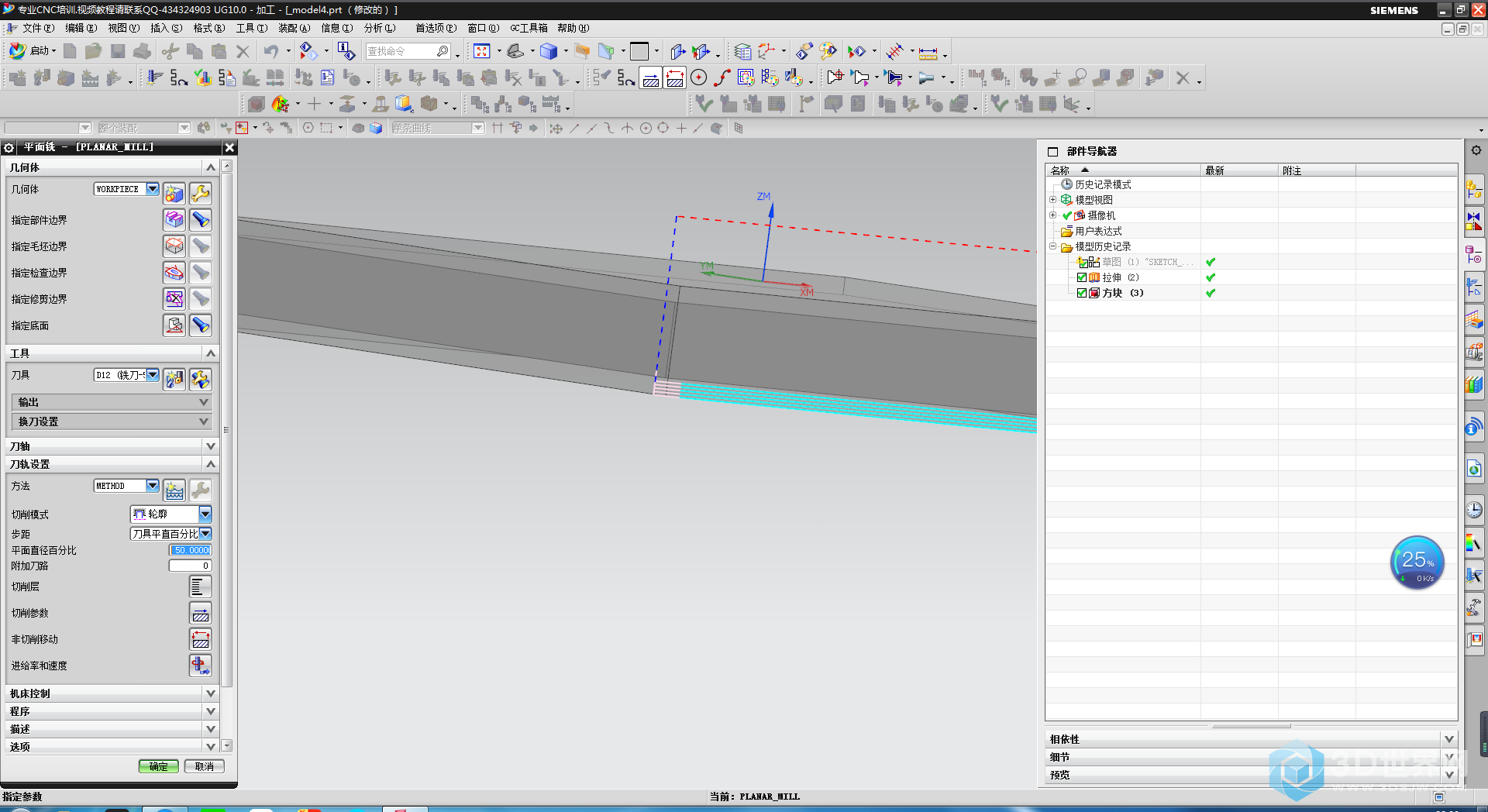Click the 查找命令 search box
Screen dimensions: 1488x812
[408, 51]
